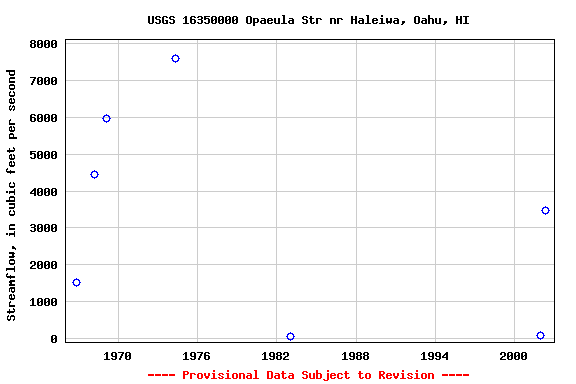
Task: Click the y-axis value '1000'
Action: point(43,302)
